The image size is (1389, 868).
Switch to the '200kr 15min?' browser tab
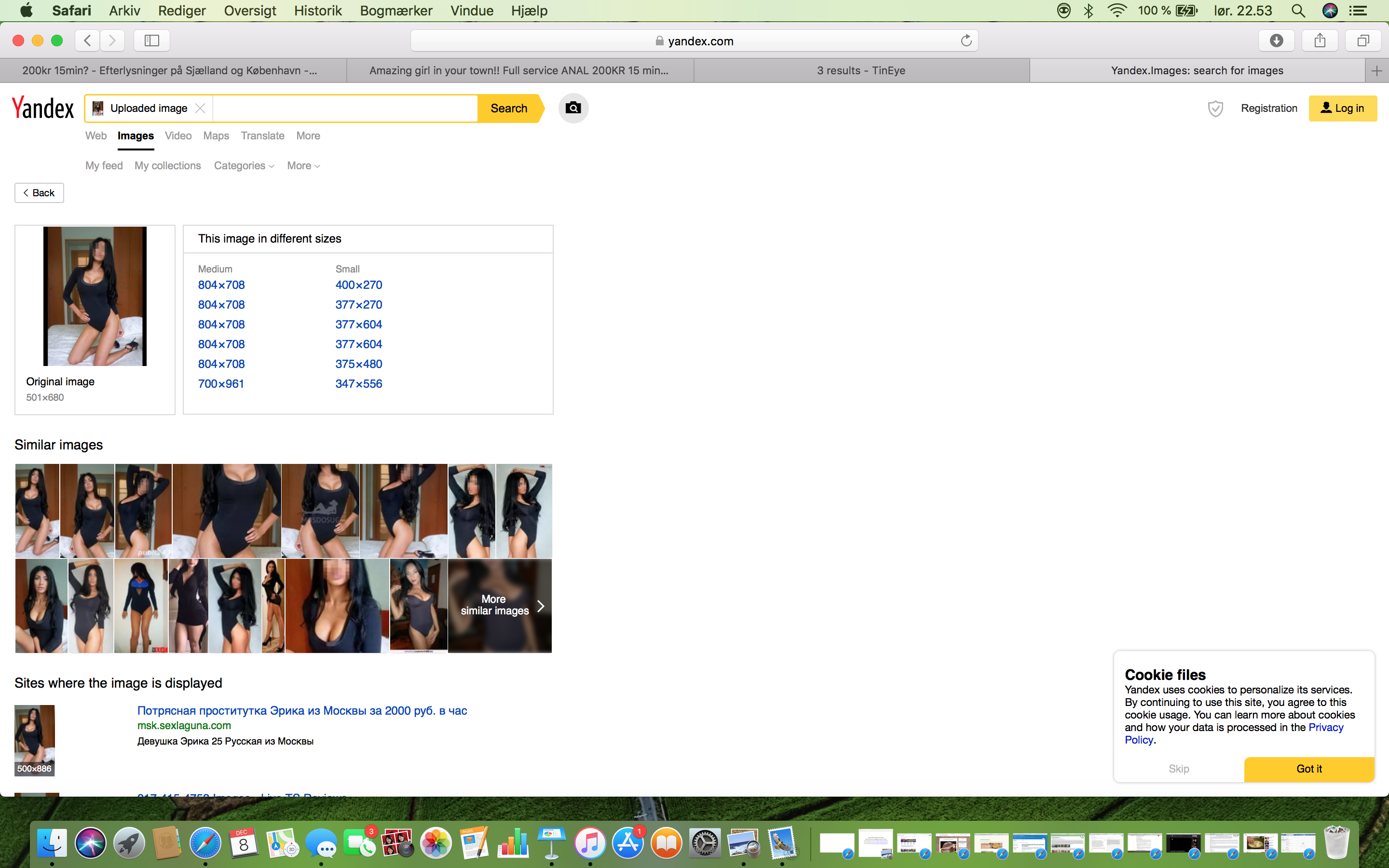point(173,70)
